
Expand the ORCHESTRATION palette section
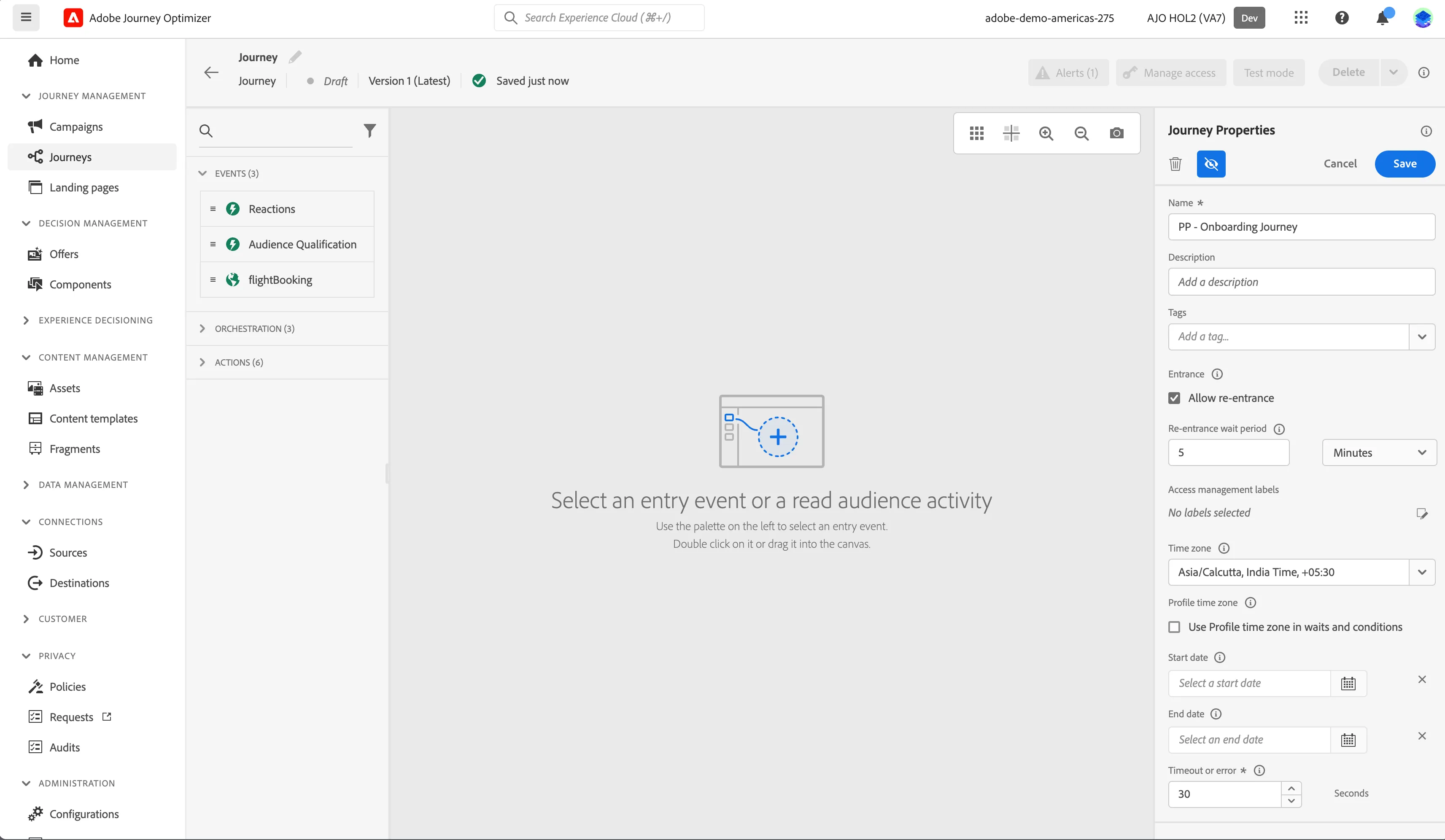(x=202, y=328)
